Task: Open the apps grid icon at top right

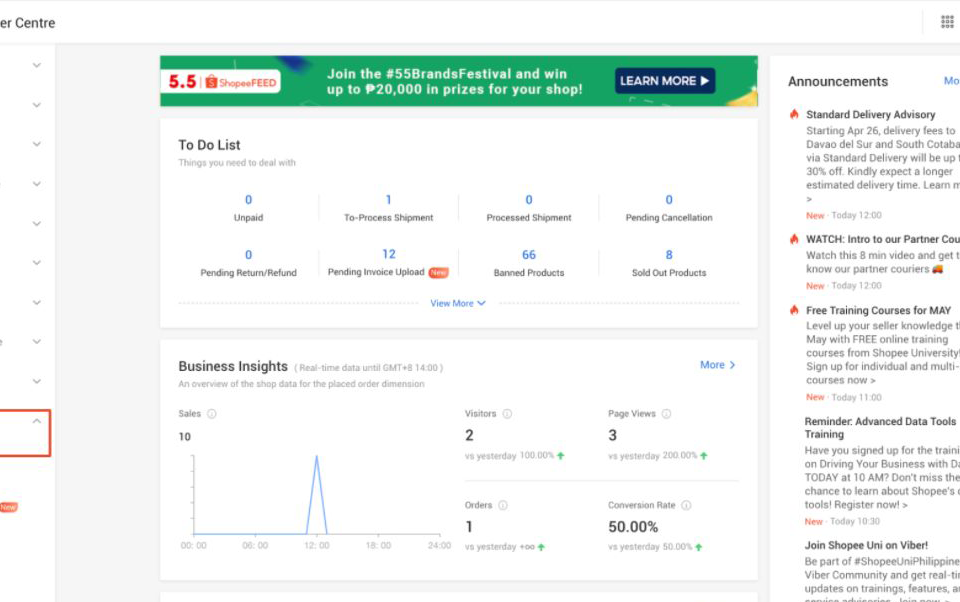Action: pyautogui.click(x=947, y=21)
